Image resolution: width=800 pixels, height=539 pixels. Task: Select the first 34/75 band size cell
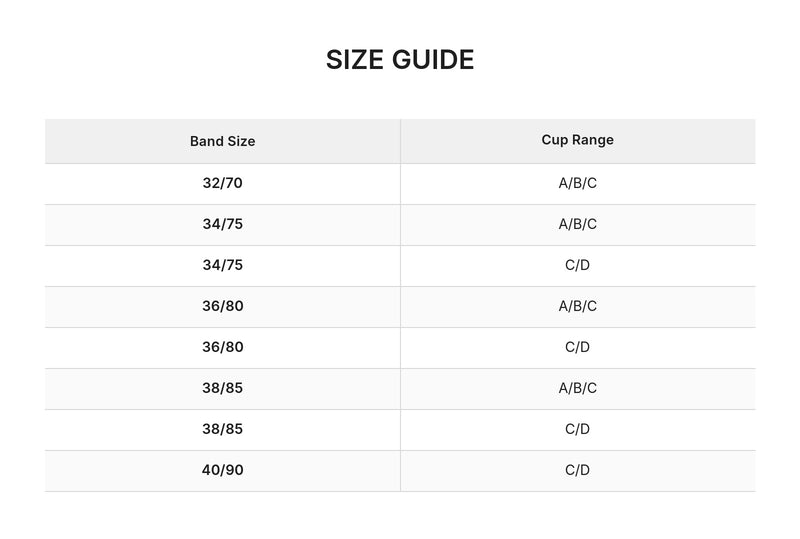click(x=222, y=225)
